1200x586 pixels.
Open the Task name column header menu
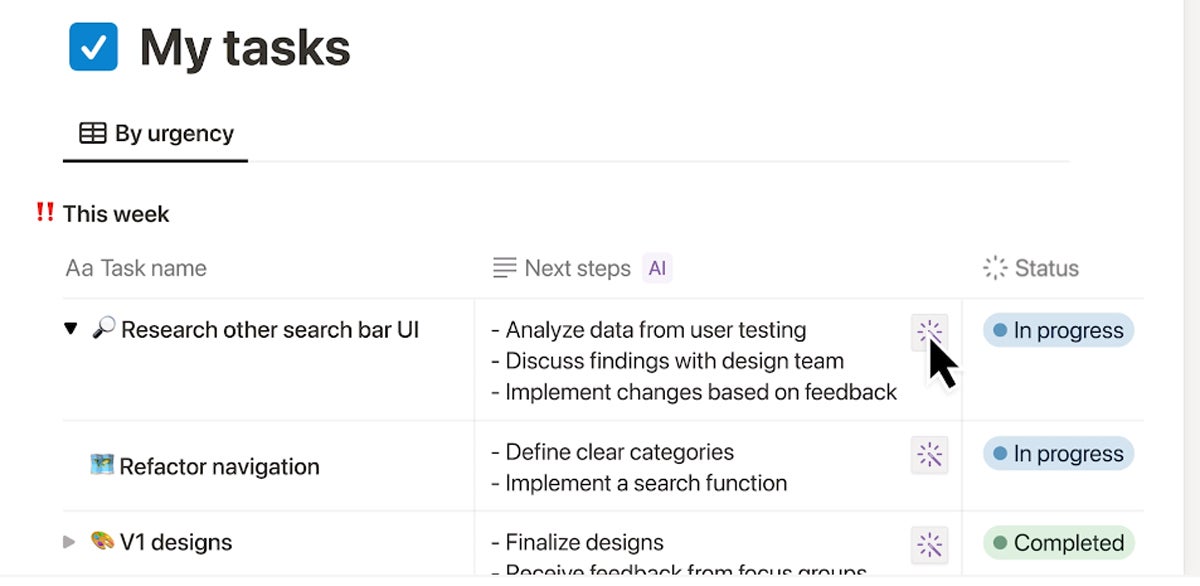136,268
